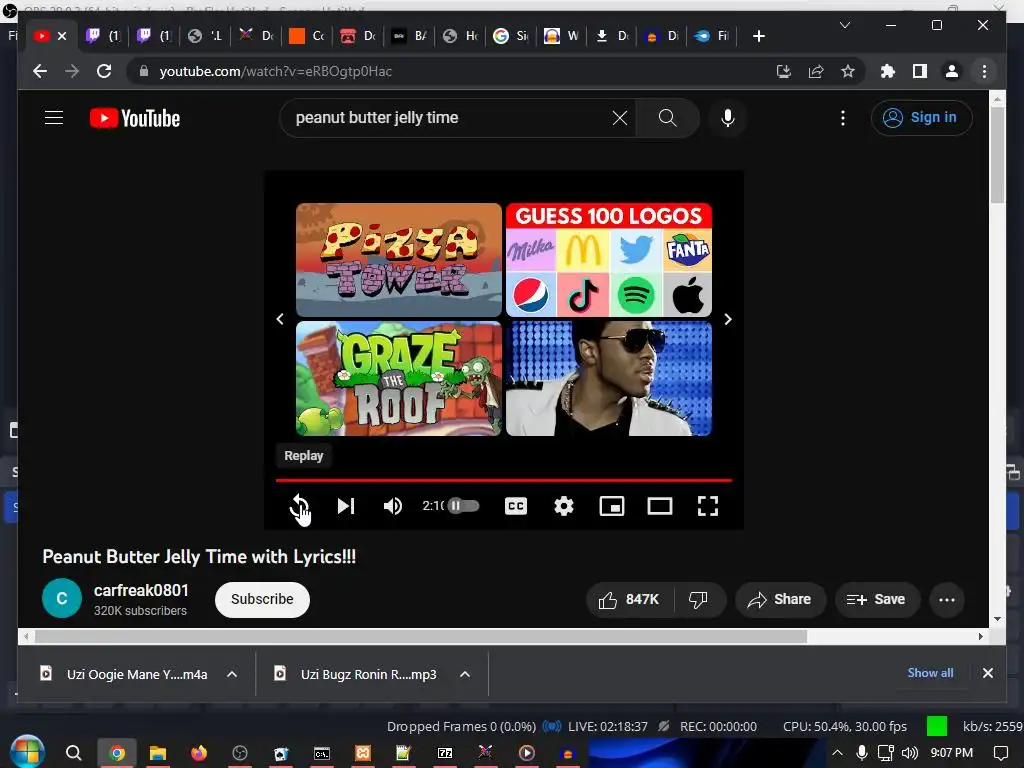Open the carfreak0801 channel name link
The image size is (1024, 768).
(x=141, y=590)
